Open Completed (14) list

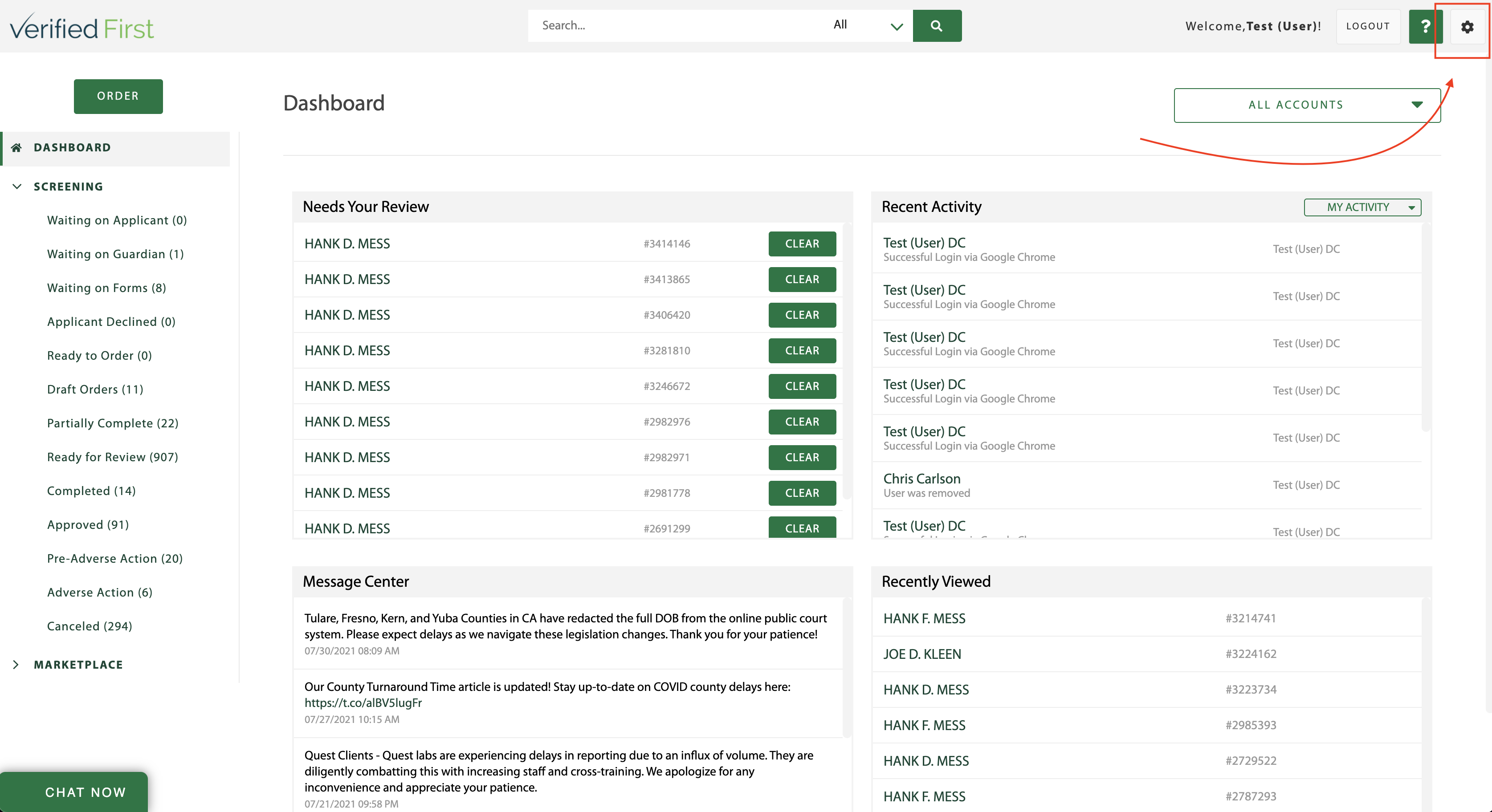click(x=91, y=491)
